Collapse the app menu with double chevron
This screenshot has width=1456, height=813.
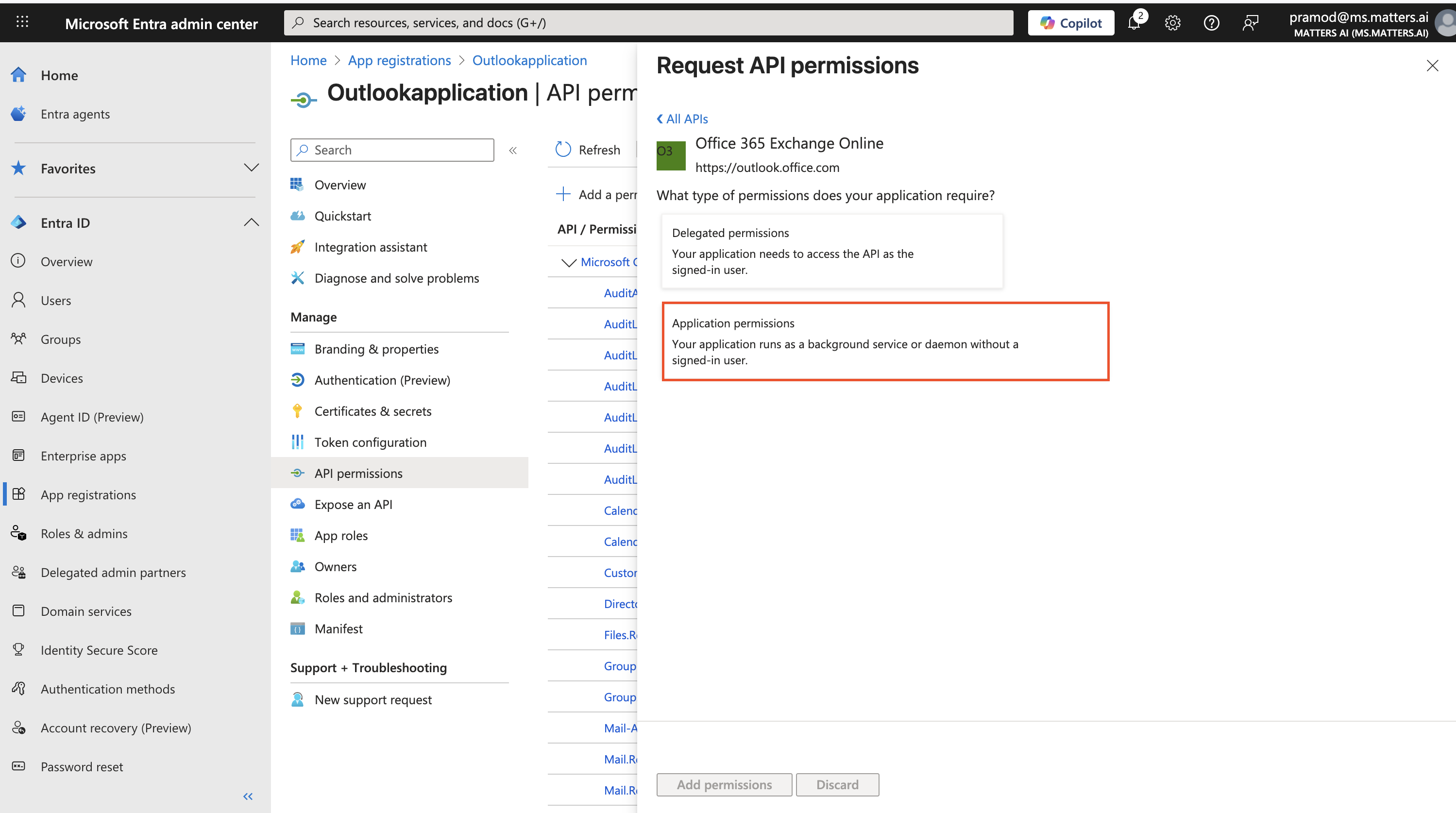[513, 150]
